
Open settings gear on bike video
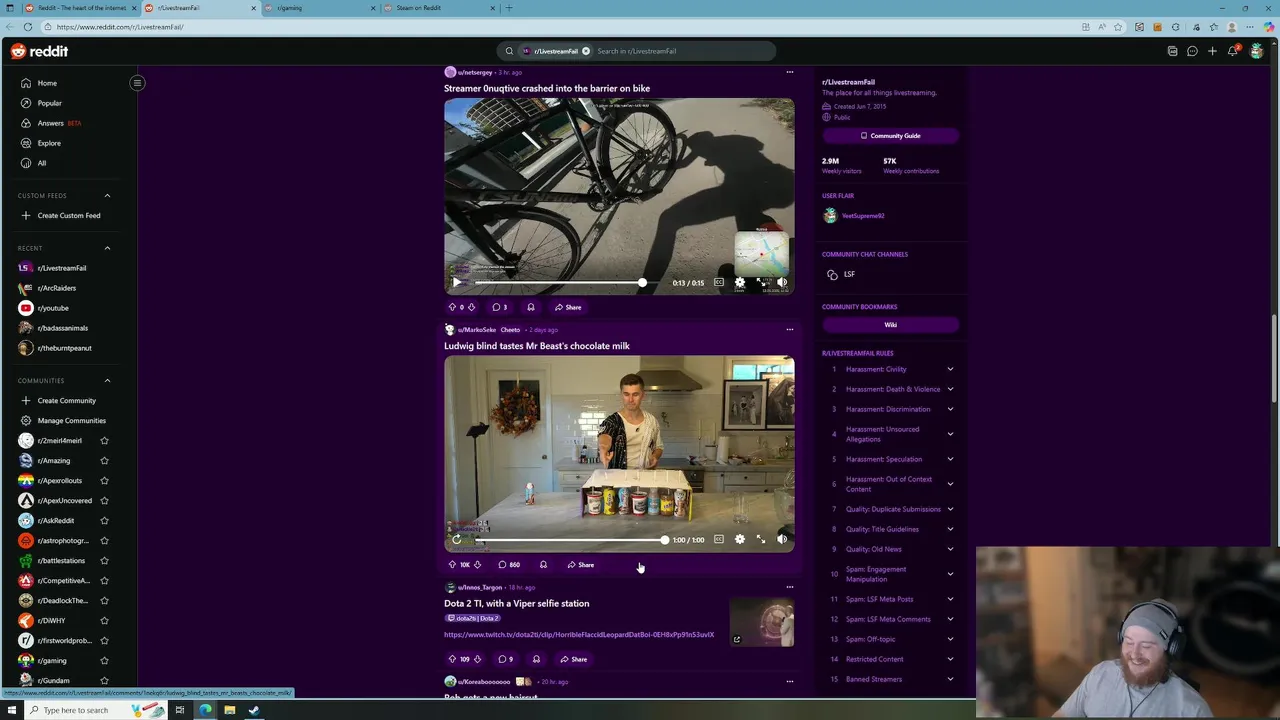pyautogui.click(x=740, y=283)
